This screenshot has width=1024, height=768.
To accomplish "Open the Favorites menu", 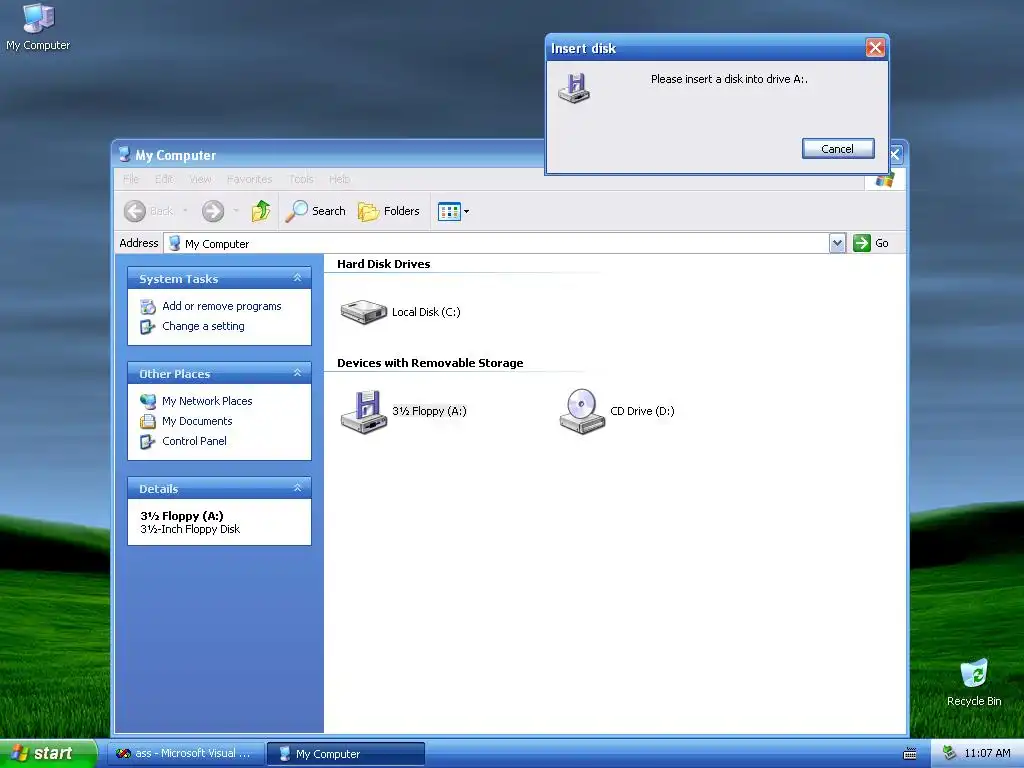I will 249,179.
